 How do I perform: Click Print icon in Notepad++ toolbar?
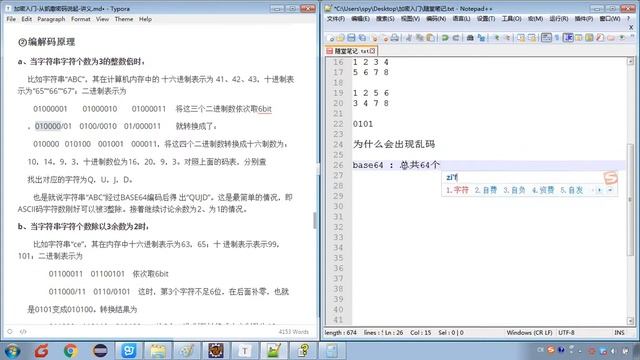395,38
